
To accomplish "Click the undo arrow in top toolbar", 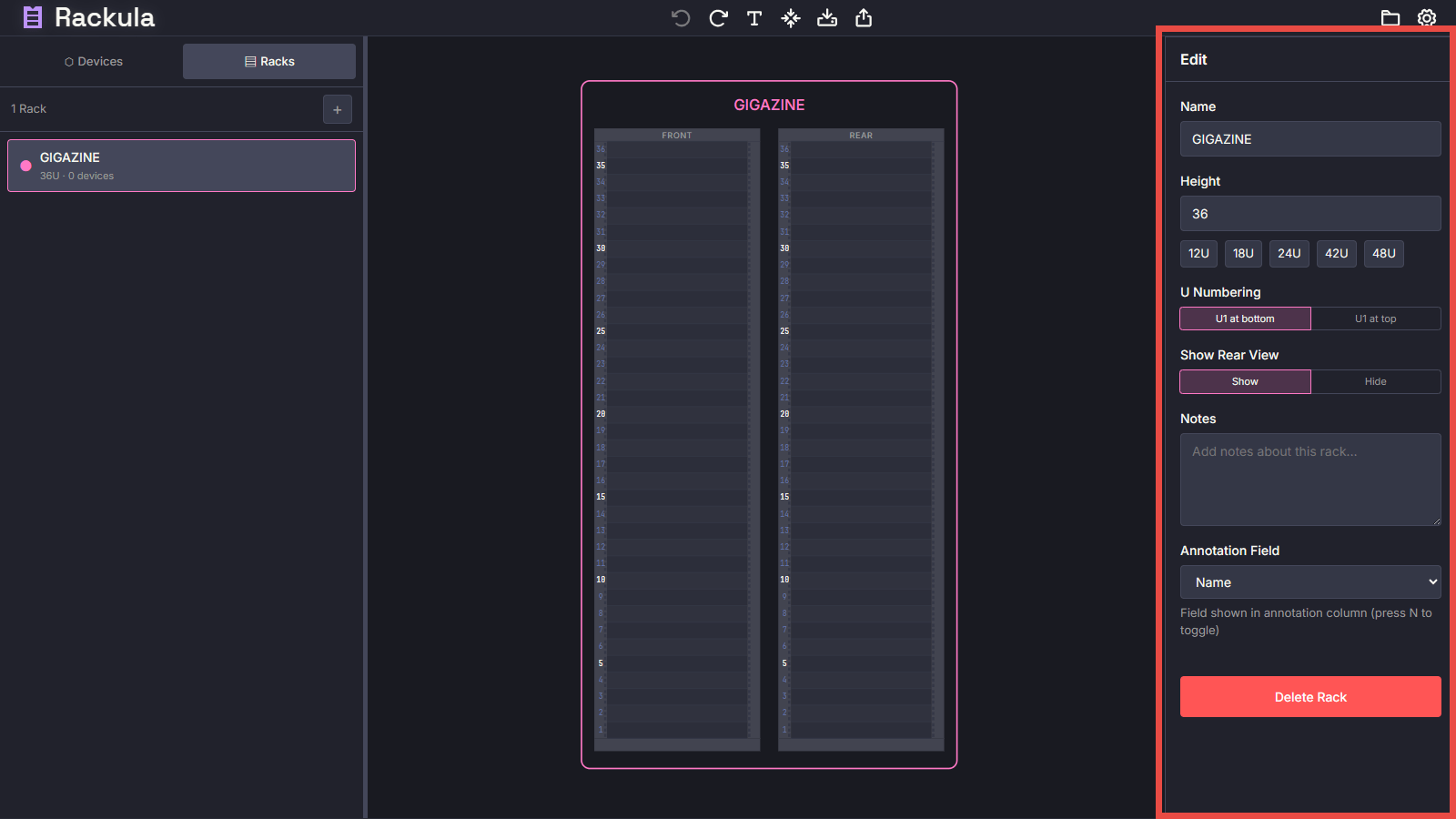I will click(681, 18).
